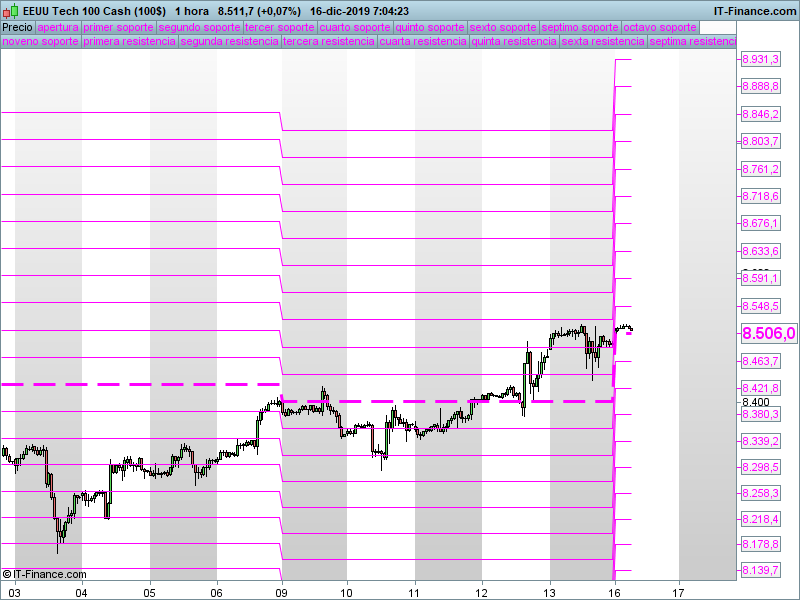Click date 10 on time axis
This screenshot has width=800, height=600.
[x=346, y=593]
